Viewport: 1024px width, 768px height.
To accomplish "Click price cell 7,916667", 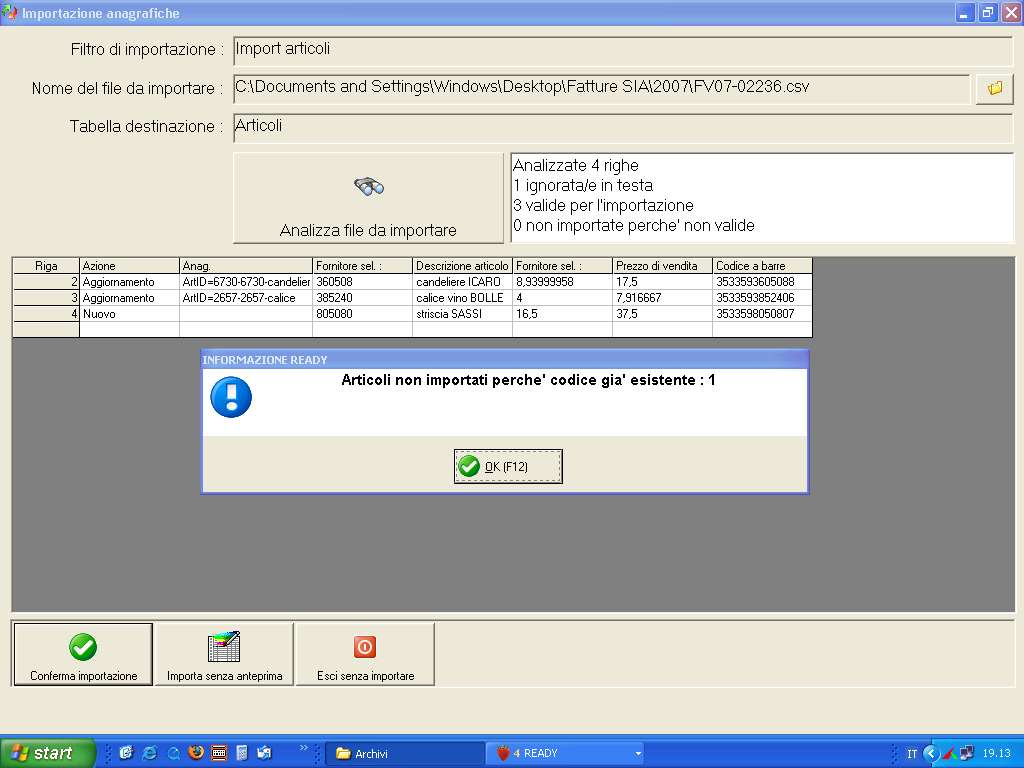I will [662, 298].
